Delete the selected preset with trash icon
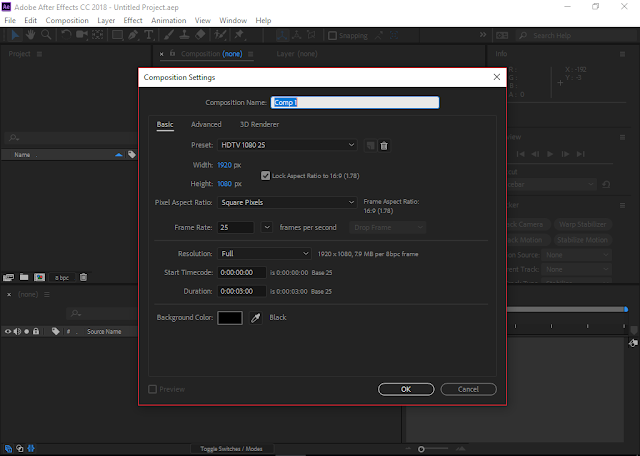 point(384,146)
